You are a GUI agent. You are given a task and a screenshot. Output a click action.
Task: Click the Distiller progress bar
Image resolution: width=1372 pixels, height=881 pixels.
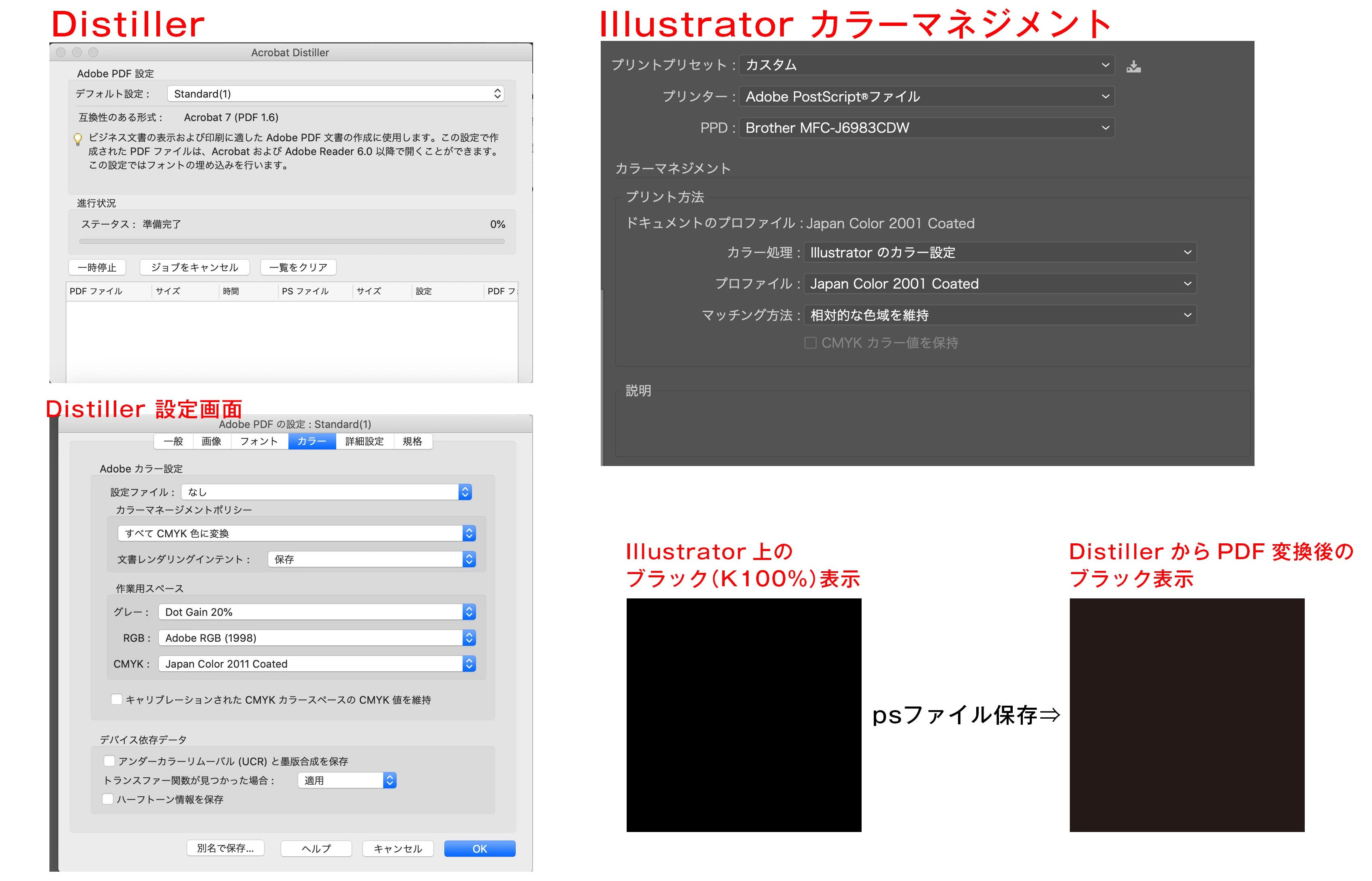[x=291, y=241]
